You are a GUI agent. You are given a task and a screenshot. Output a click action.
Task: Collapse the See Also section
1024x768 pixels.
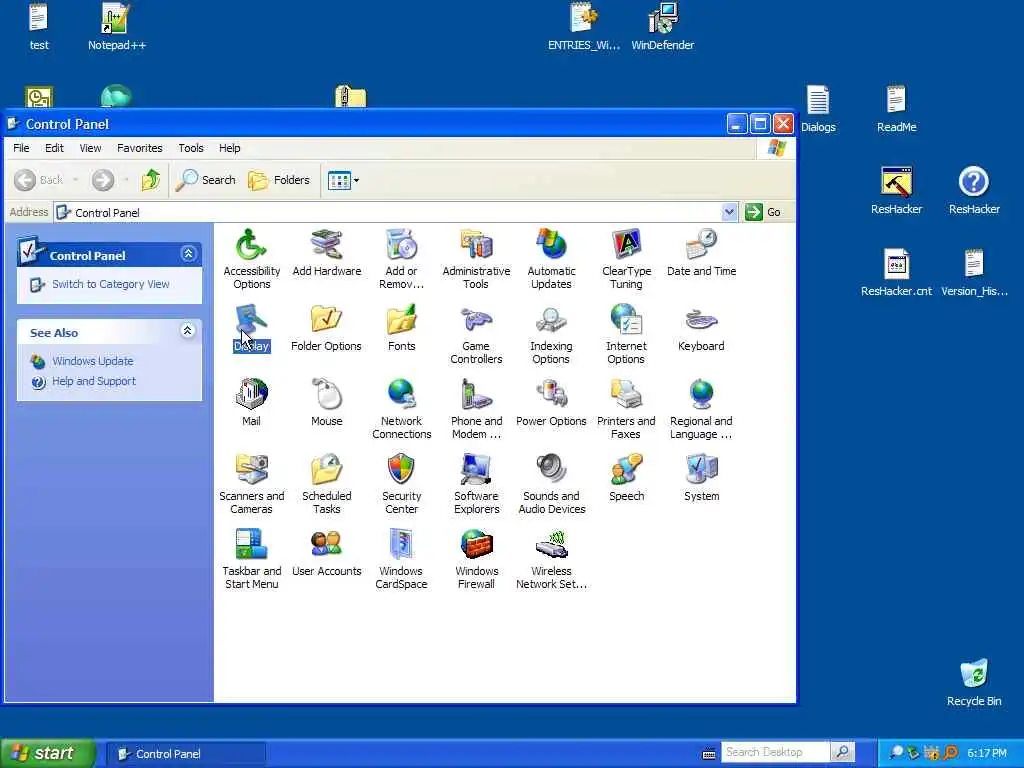pos(187,330)
